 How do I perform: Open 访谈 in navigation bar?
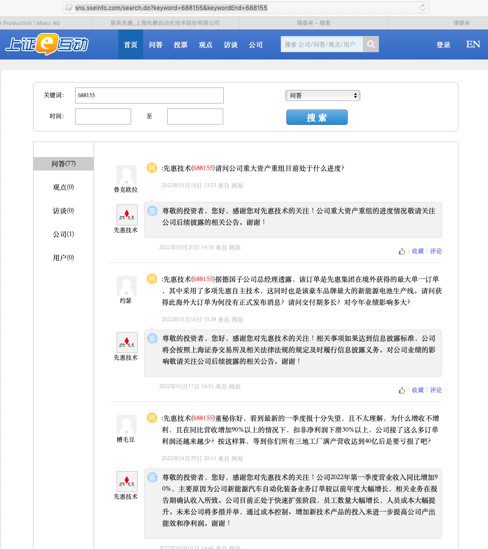[231, 44]
